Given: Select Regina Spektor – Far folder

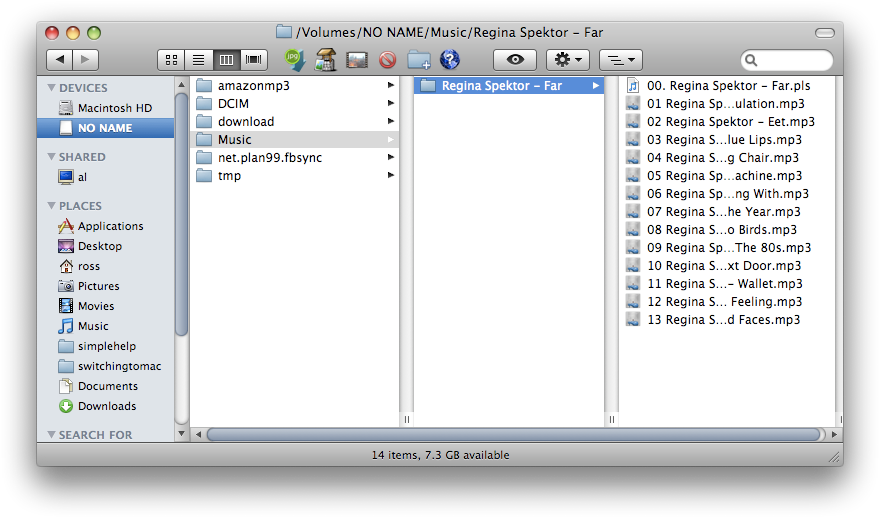Looking at the screenshot, I should coord(509,86).
